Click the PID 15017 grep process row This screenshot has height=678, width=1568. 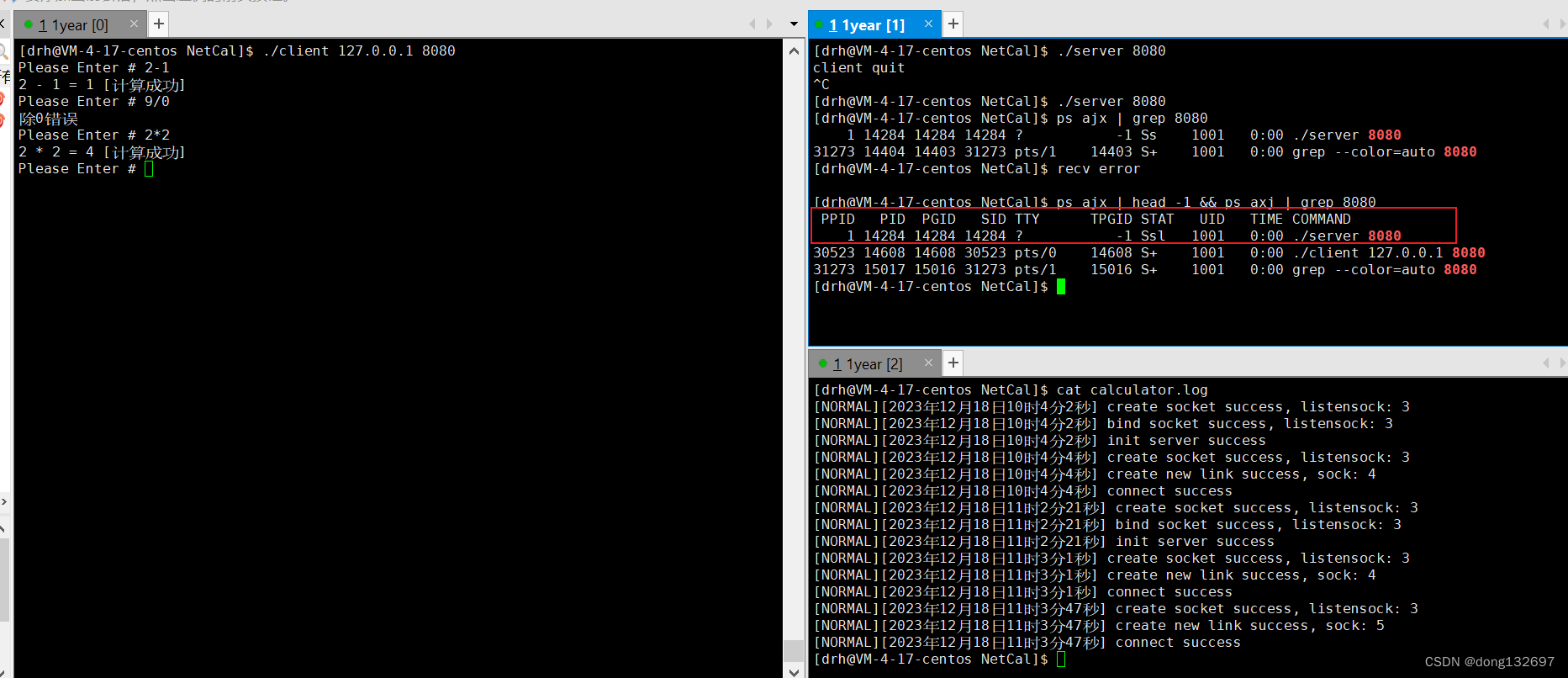(x=1145, y=270)
